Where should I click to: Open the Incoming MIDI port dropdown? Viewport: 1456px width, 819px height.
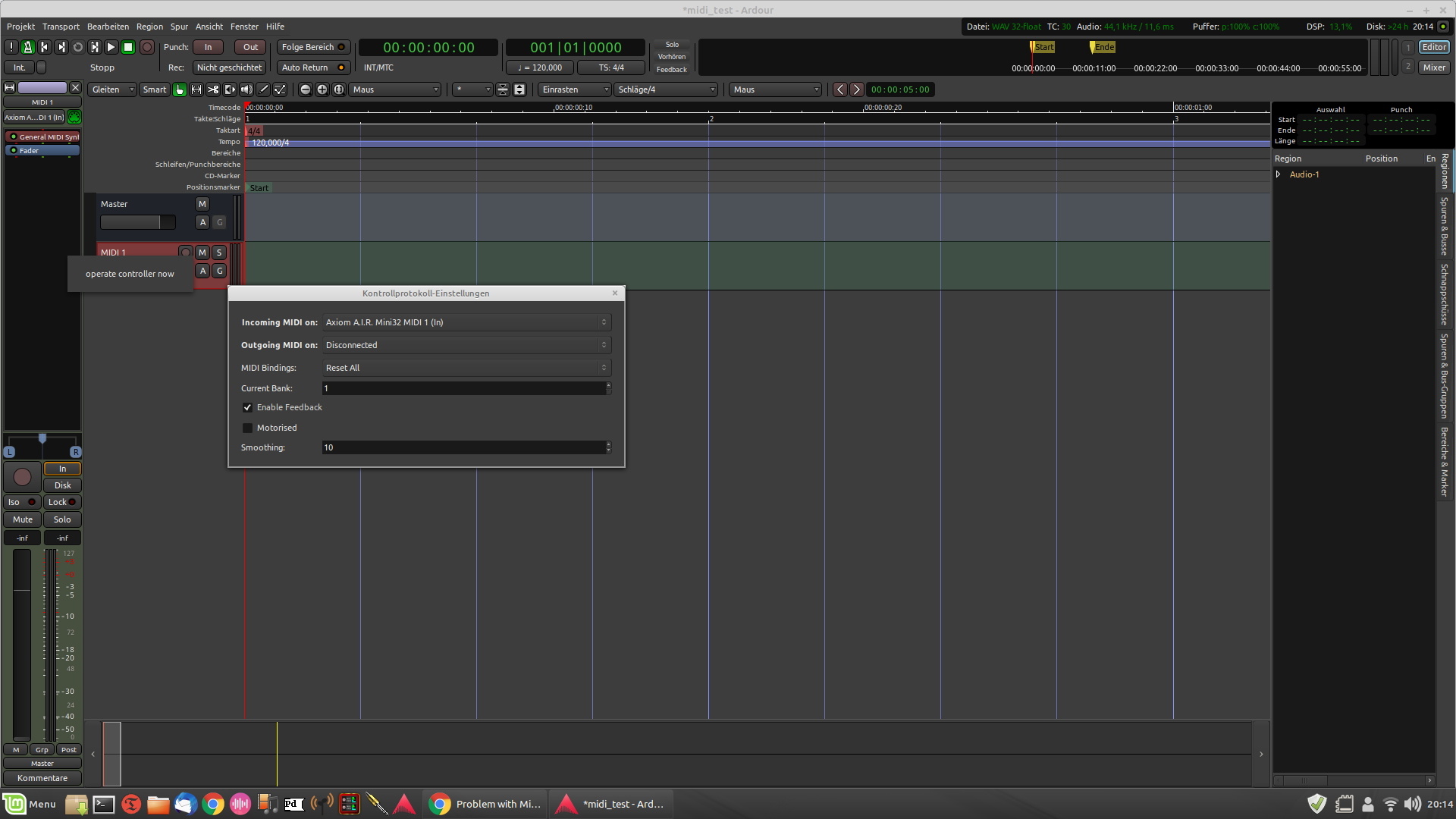(x=466, y=322)
